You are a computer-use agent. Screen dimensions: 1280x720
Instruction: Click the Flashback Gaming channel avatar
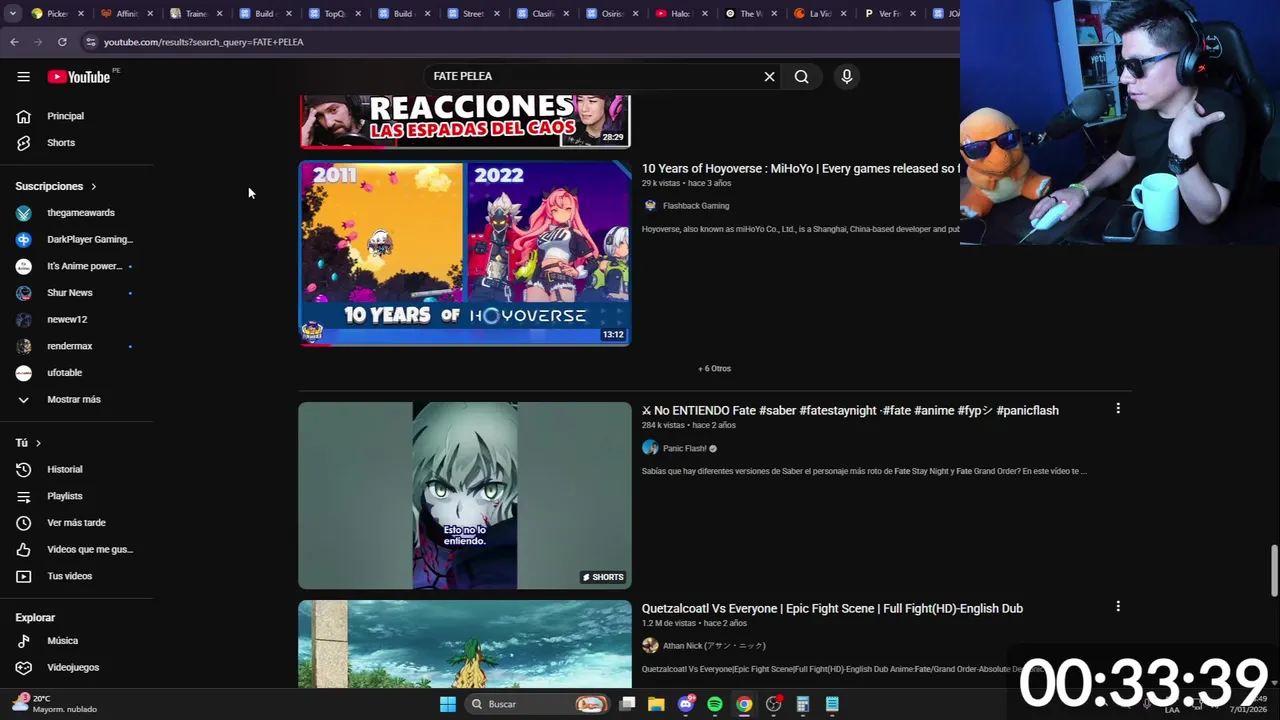click(x=650, y=206)
